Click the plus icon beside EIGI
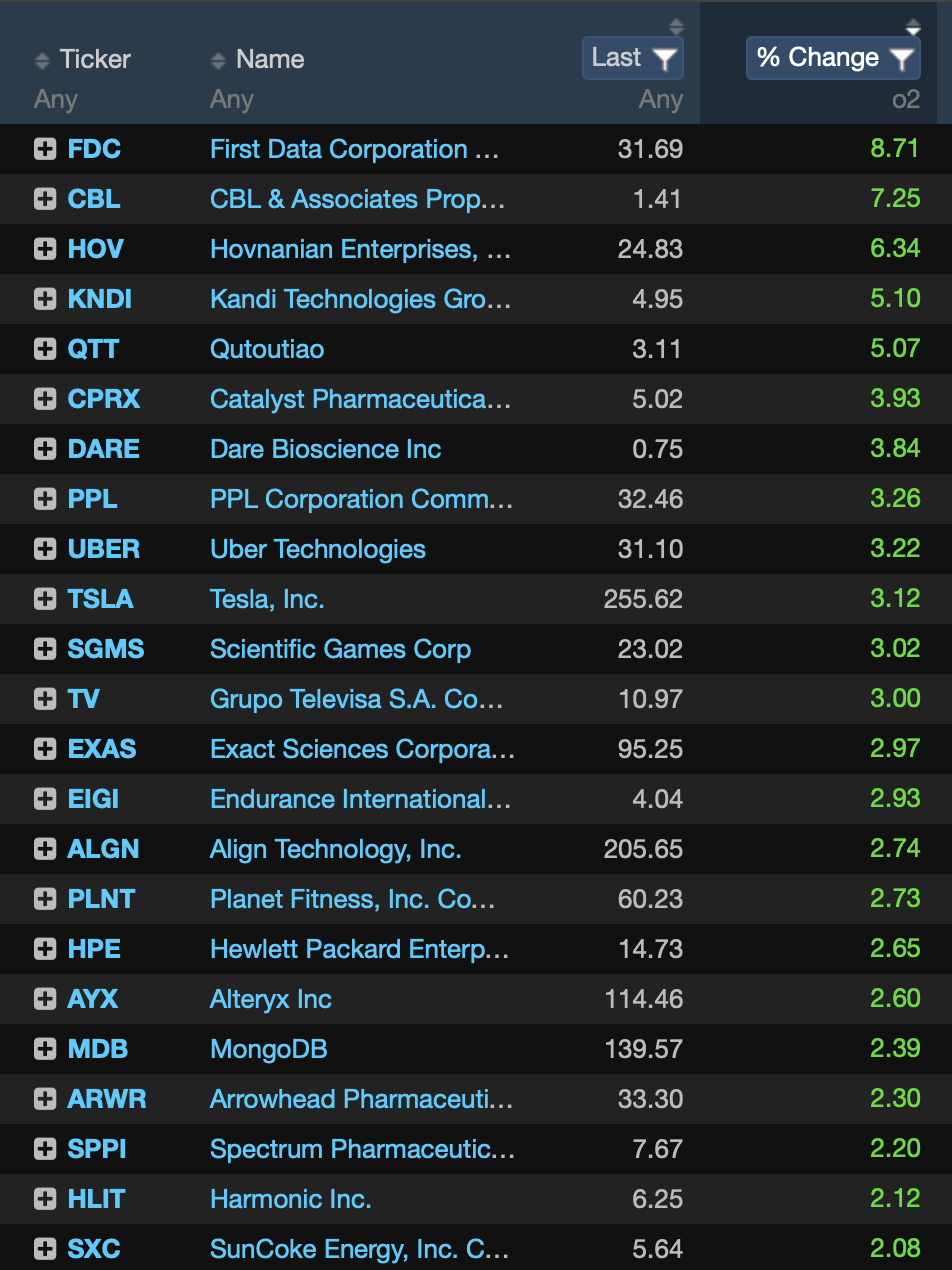 (x=45, y=799)
